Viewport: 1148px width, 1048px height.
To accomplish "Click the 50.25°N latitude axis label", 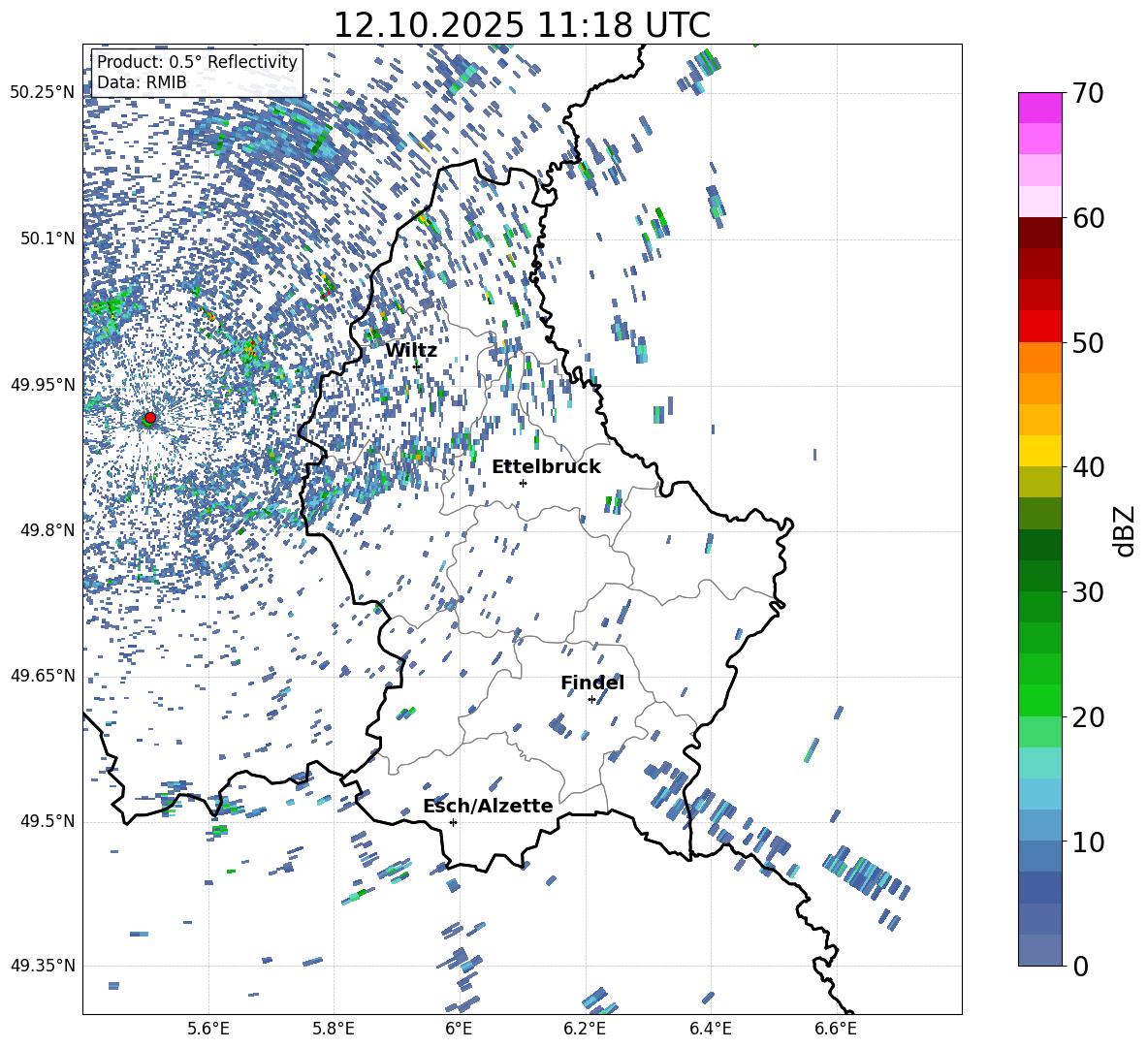I will click(x=43, y=93).
